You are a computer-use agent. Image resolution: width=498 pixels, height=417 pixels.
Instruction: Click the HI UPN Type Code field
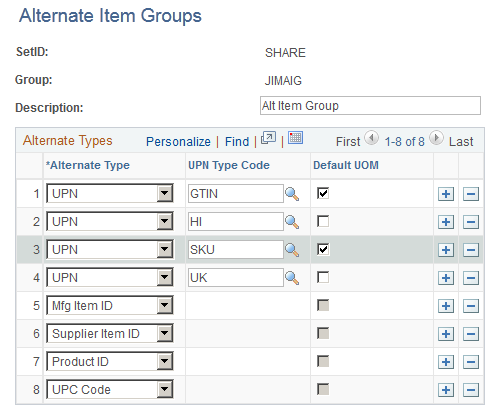236,222
